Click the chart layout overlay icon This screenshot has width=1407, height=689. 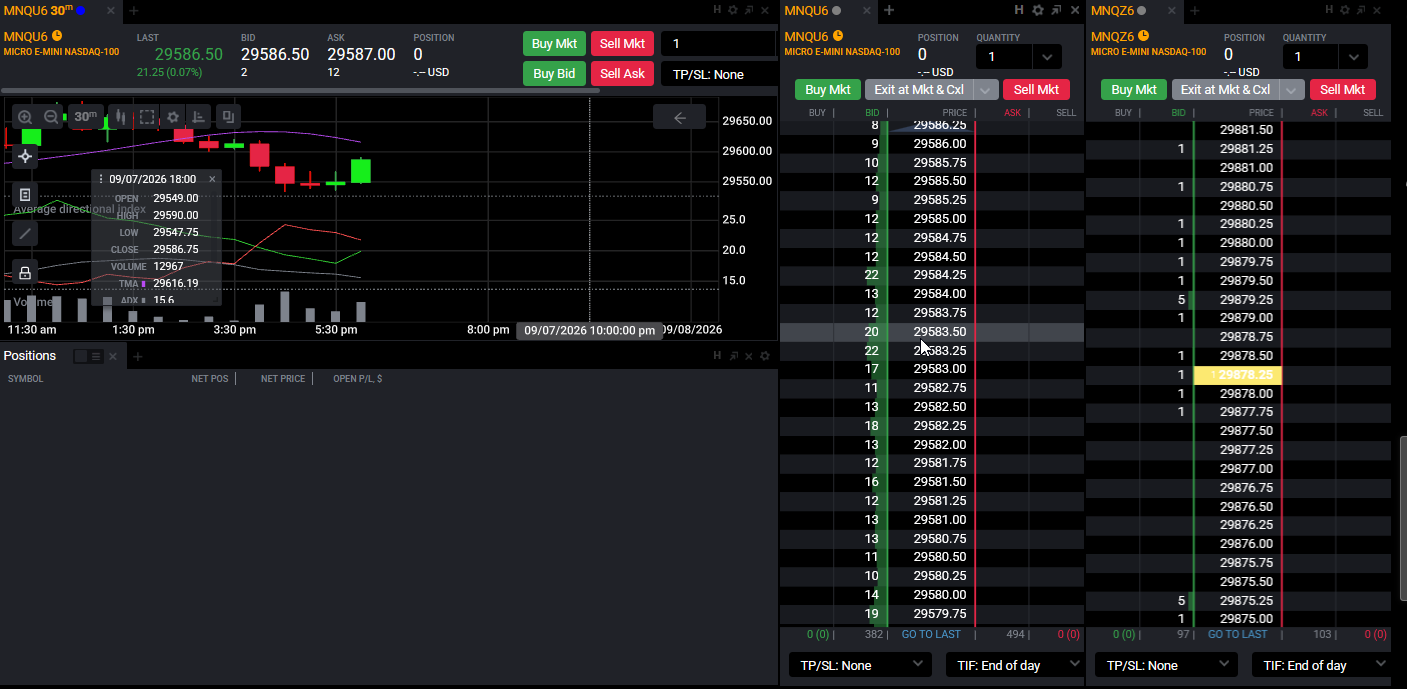[228, 117]
